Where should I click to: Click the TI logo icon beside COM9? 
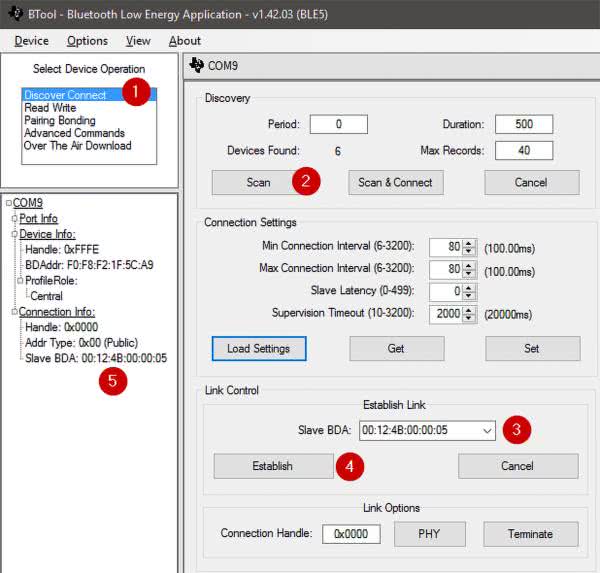click(x=196, y=66)
